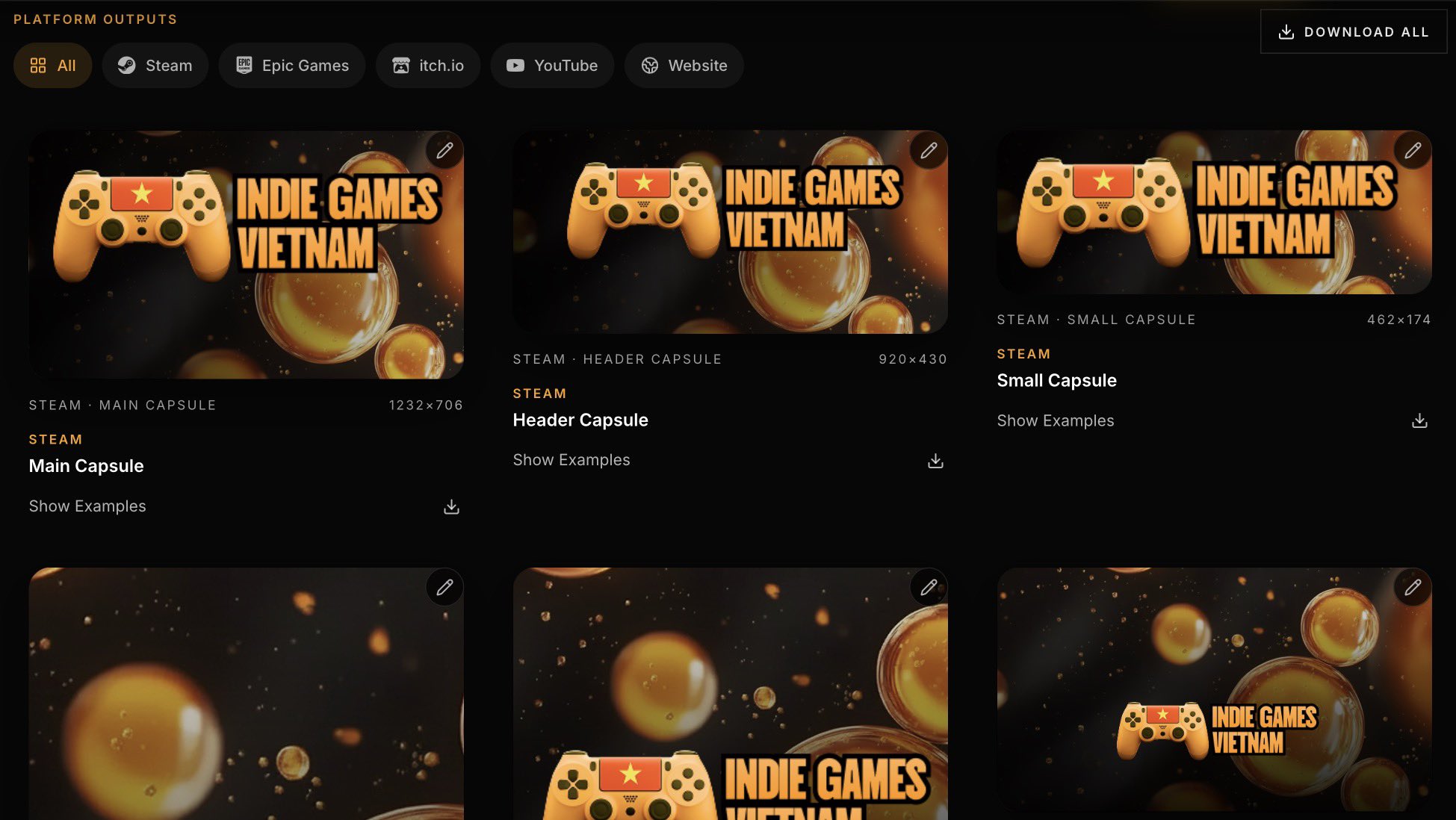Open the Website filter tab
Viewport: 1456px width, 820px height.
tap(684, 66)
